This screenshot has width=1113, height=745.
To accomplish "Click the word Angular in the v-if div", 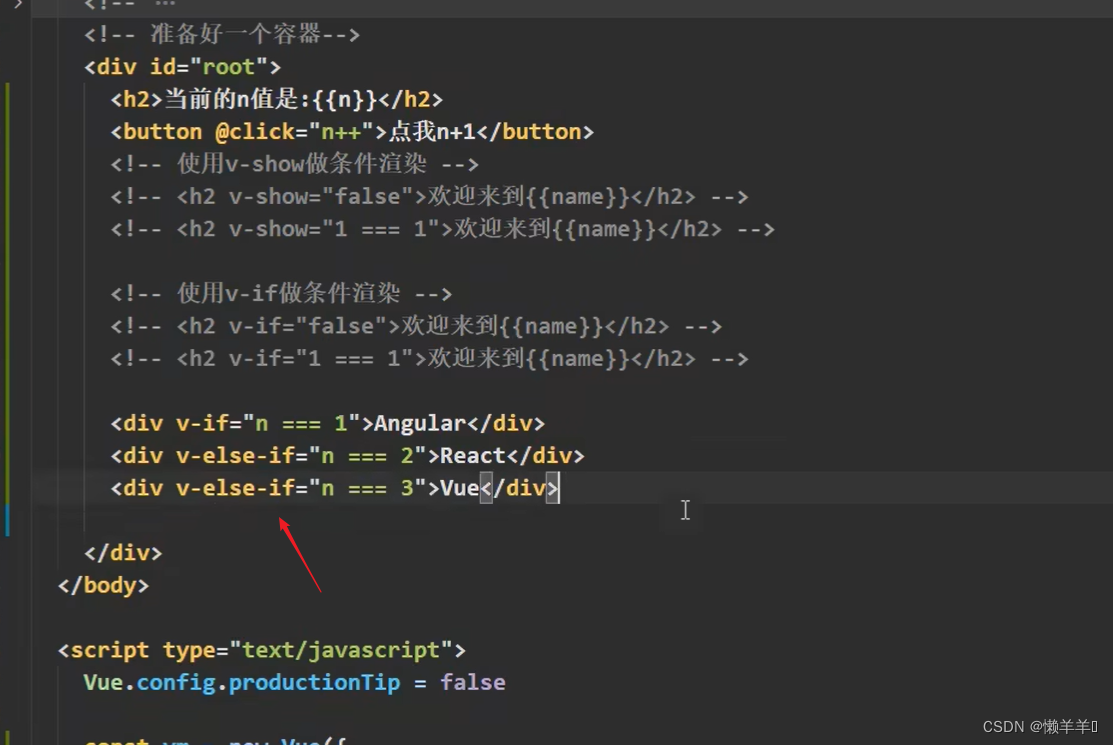I will point(420,424).
